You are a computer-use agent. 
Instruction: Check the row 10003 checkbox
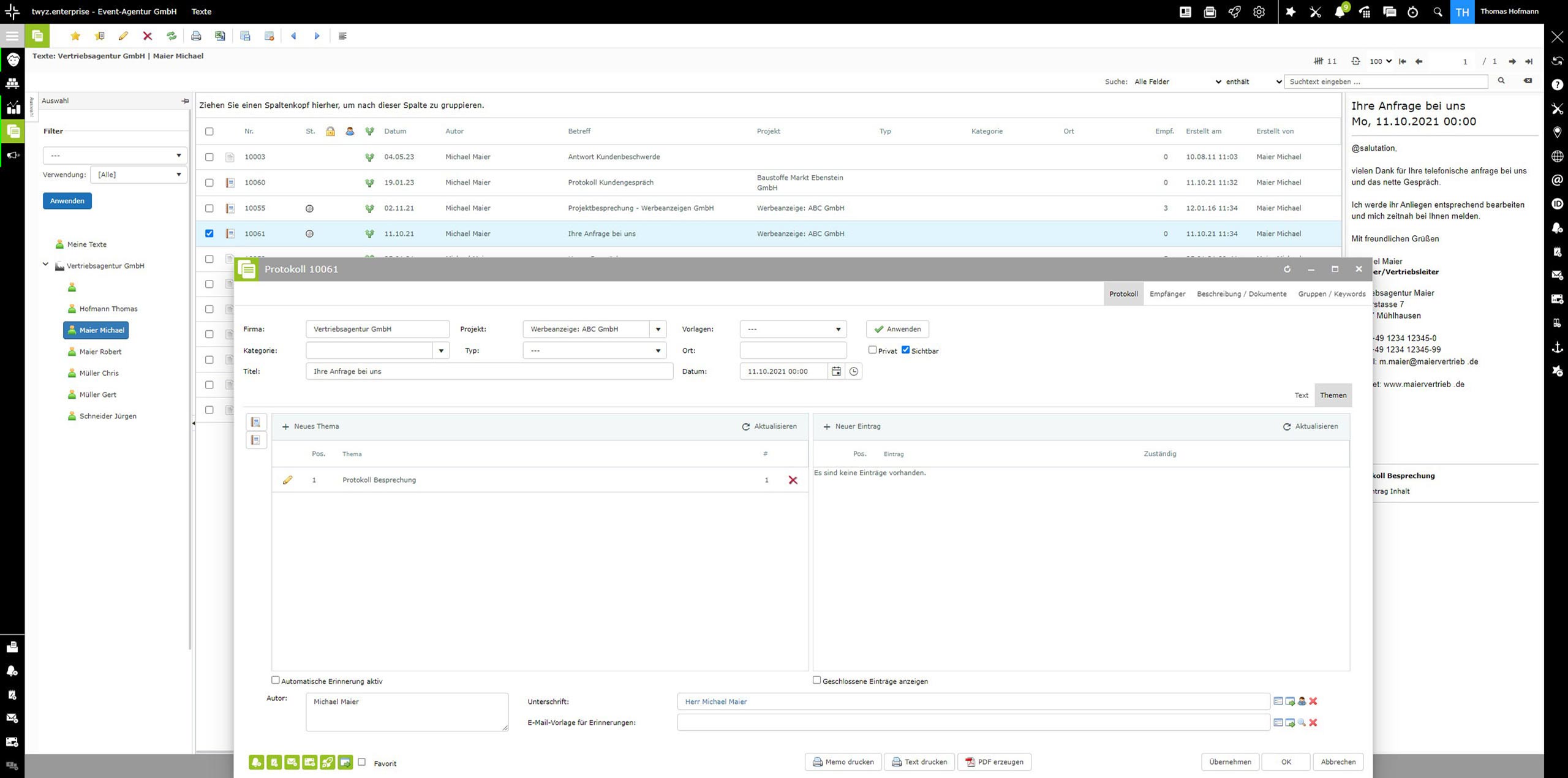[209, 157]
